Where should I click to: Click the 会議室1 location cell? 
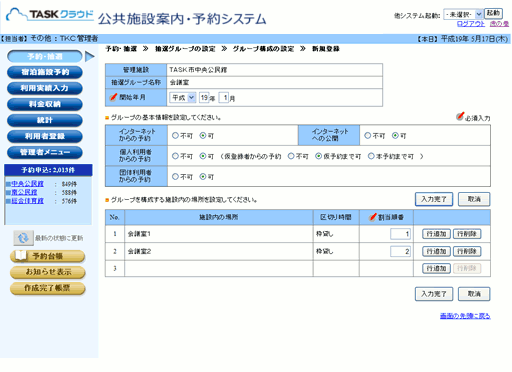coord(219,234)
